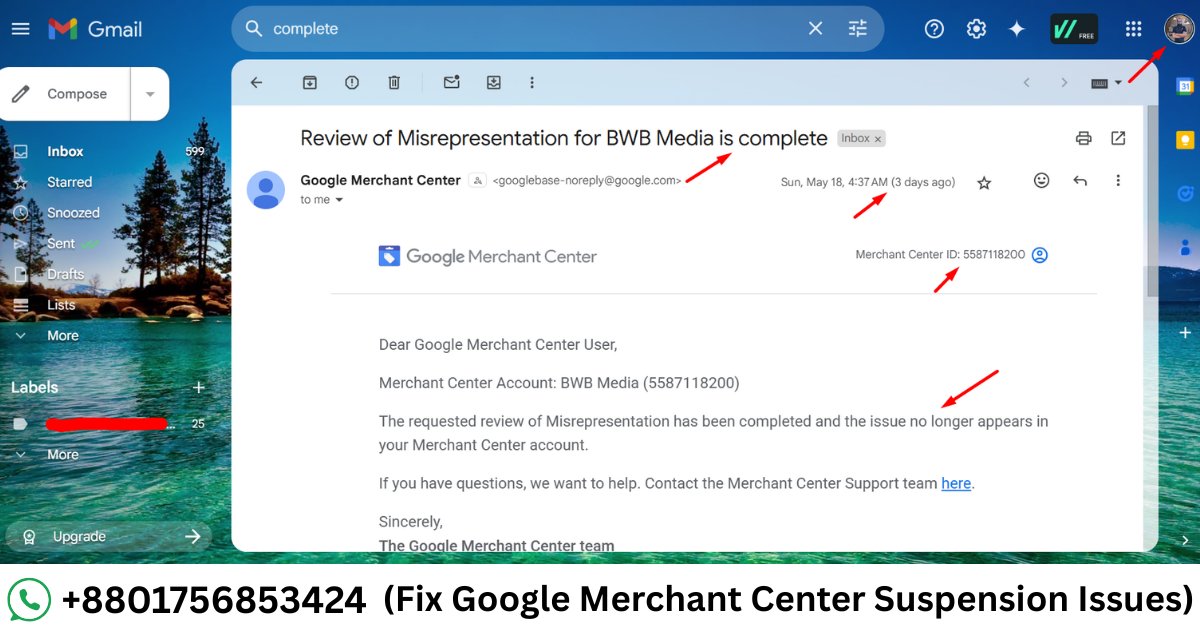Clear the "complete" search query with X
Image resolution: width=1200 pixels, height=630 pixels.
(815, 28)
